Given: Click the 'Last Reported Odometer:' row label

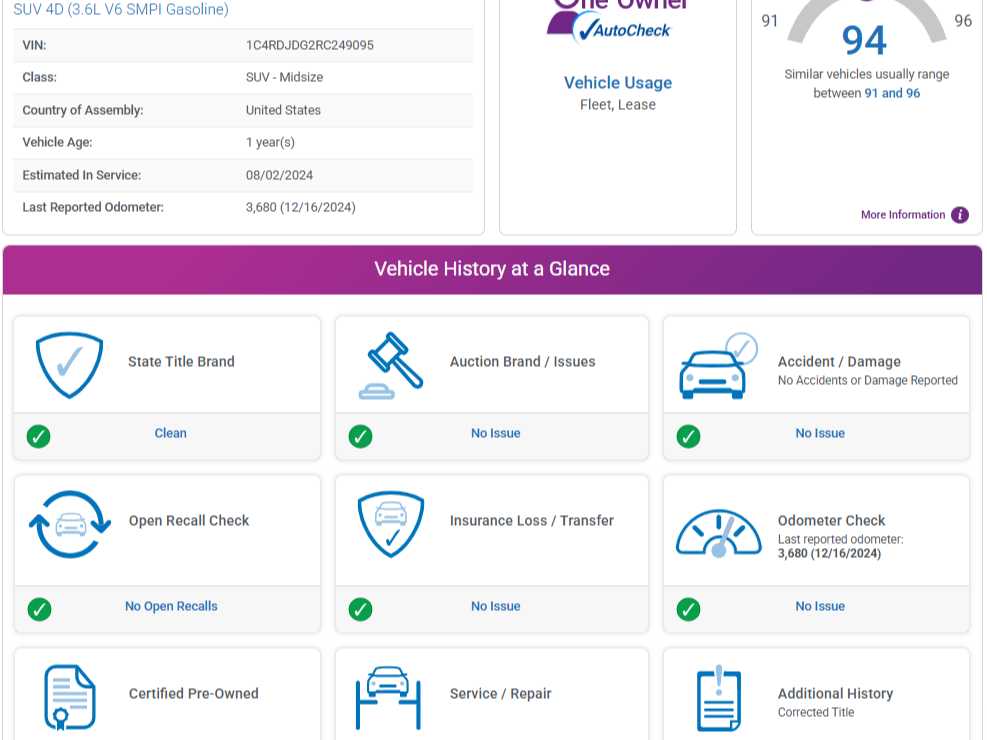Looking at the screenshot, I should pyautogui.click(x=93, y=208).
